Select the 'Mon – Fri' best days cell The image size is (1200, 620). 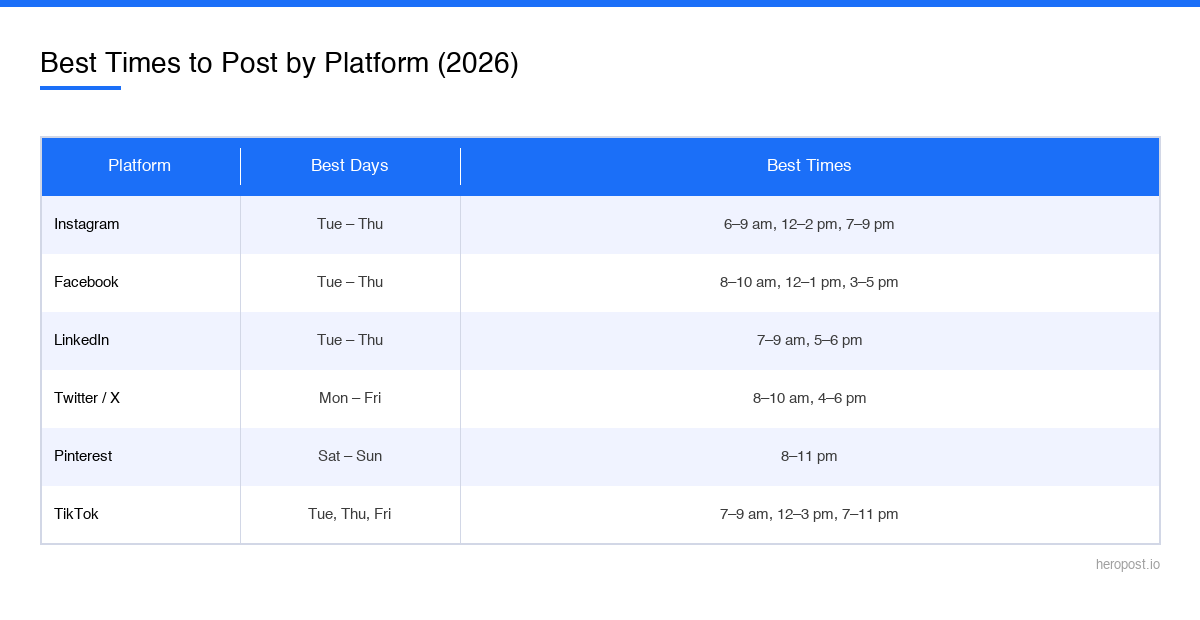[350, 399]
